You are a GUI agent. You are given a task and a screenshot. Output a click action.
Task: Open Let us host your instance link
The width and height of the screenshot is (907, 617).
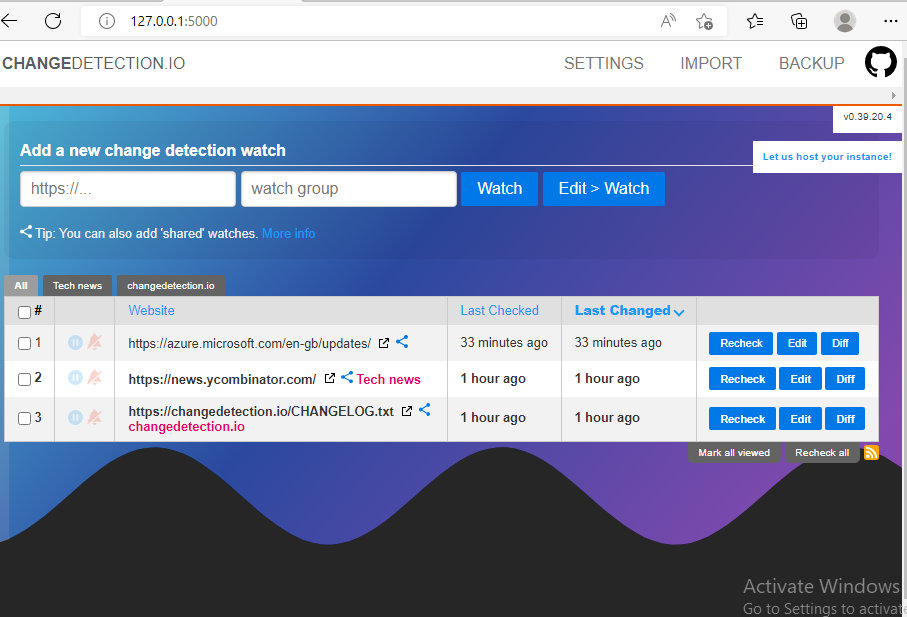[827, 157]
